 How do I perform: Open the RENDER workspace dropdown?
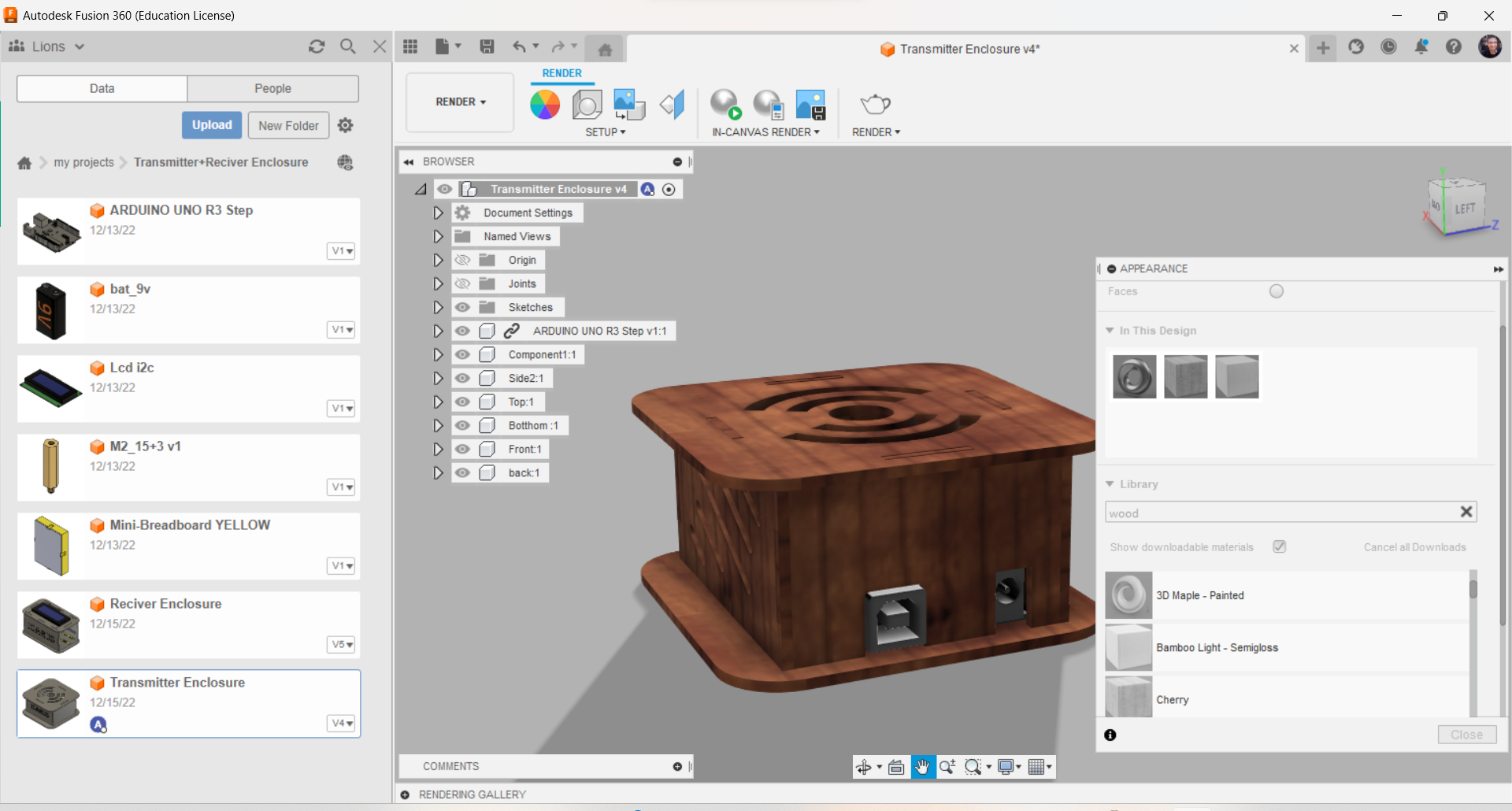click(461, 102)
